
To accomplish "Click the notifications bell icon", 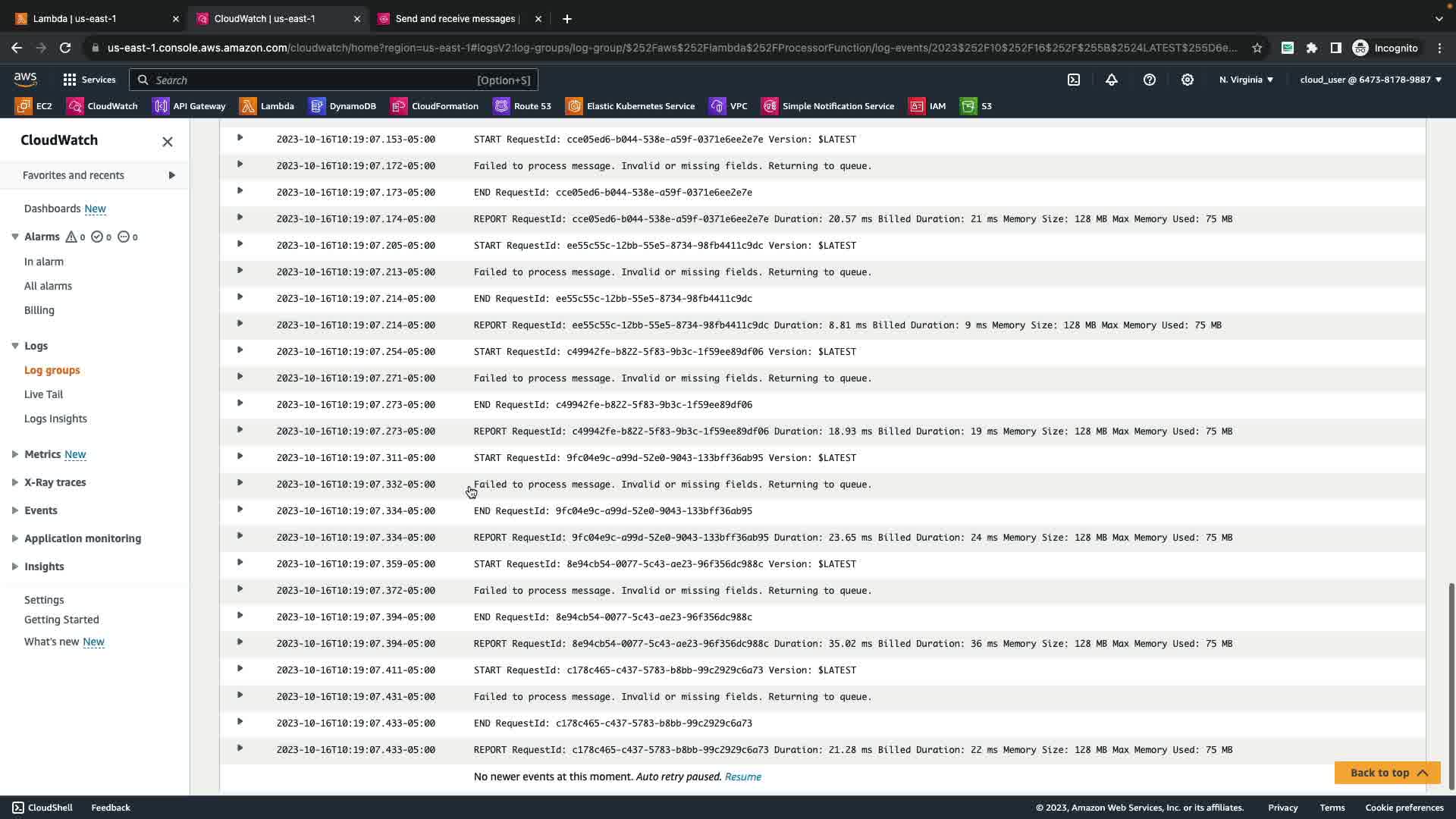I will pyautogui.click(x=1112, y=80).
